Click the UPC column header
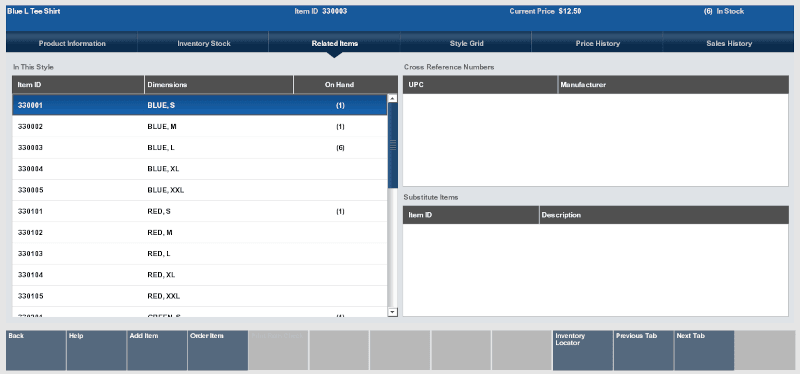This screenshot has width=800, height=374. pyautogui.click(x=480, y=85)
